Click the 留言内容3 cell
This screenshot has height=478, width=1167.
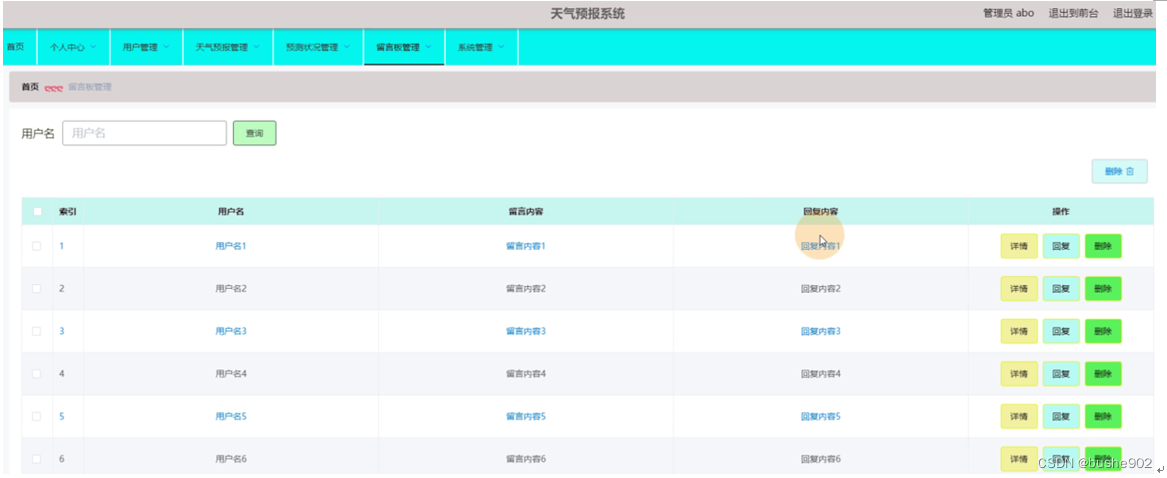(525, 331)
